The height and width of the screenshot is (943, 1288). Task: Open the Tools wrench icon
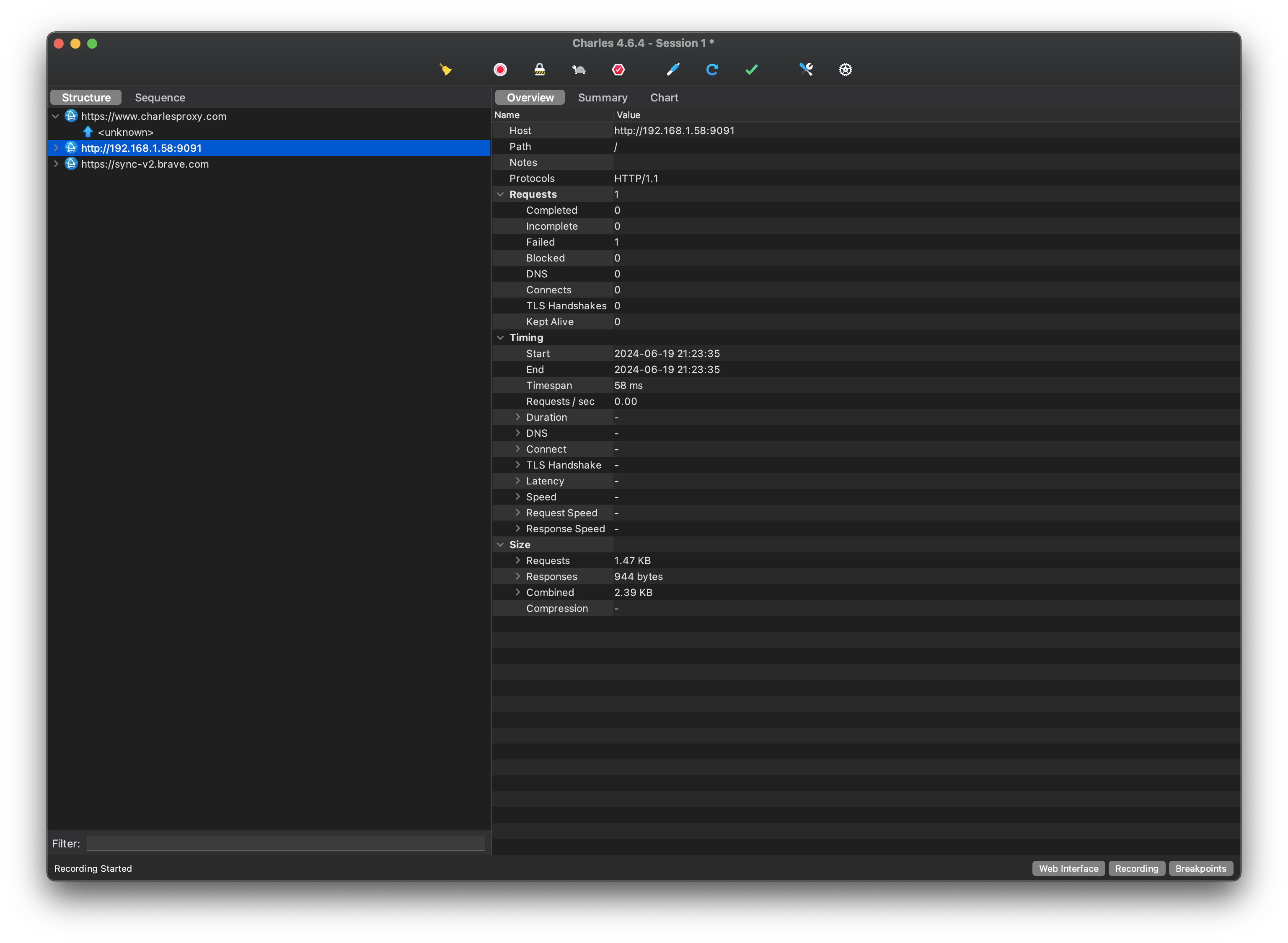806,70
